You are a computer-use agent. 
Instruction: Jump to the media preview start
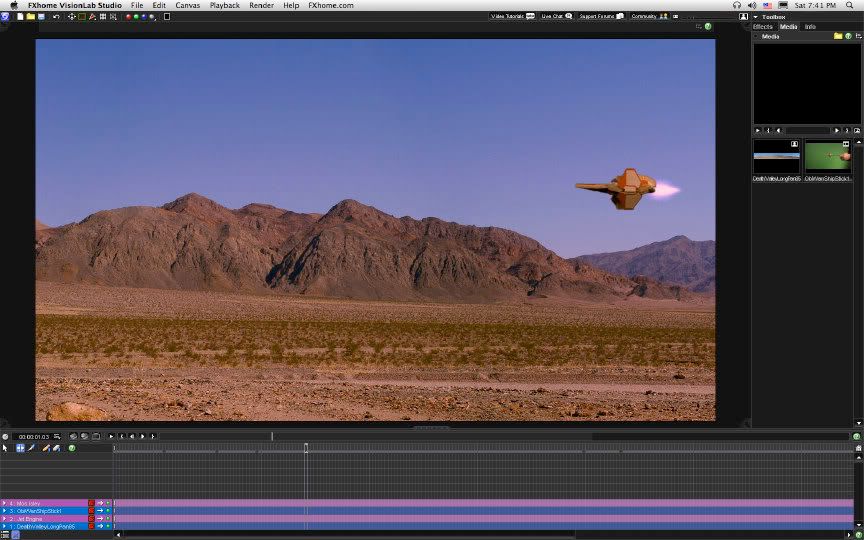point(768,131)
